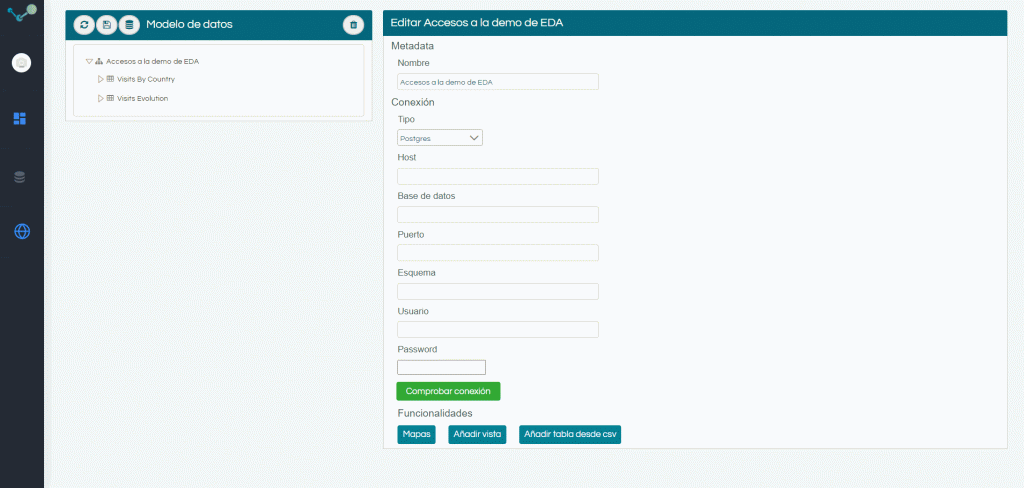The image size is (1024, 488).
Task: Select Accesos a la demo de EDA tree item
Action: point(153,61)
